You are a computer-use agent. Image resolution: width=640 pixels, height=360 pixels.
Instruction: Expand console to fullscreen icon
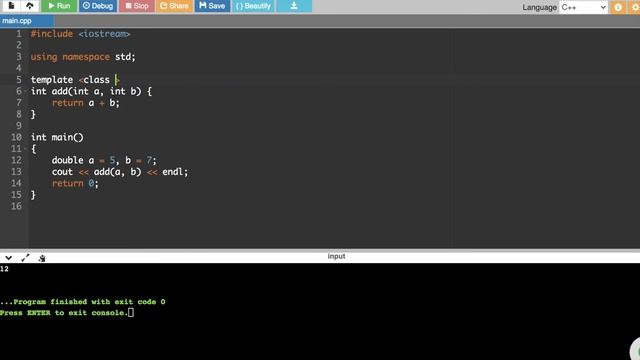click(x=25, y=258)
